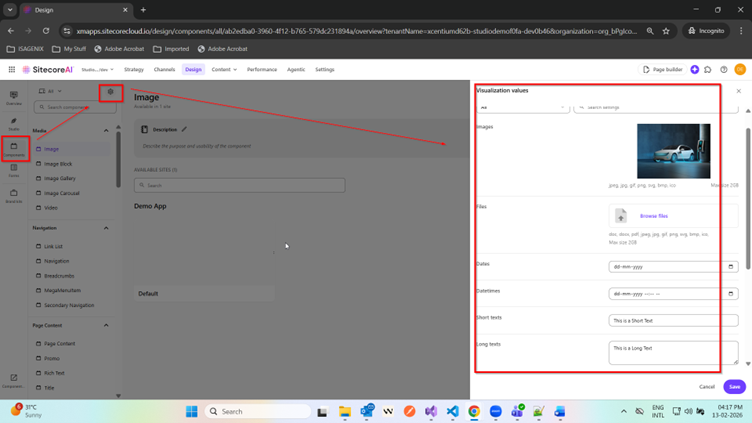Click the file upload icon beside Browse files

621,216
